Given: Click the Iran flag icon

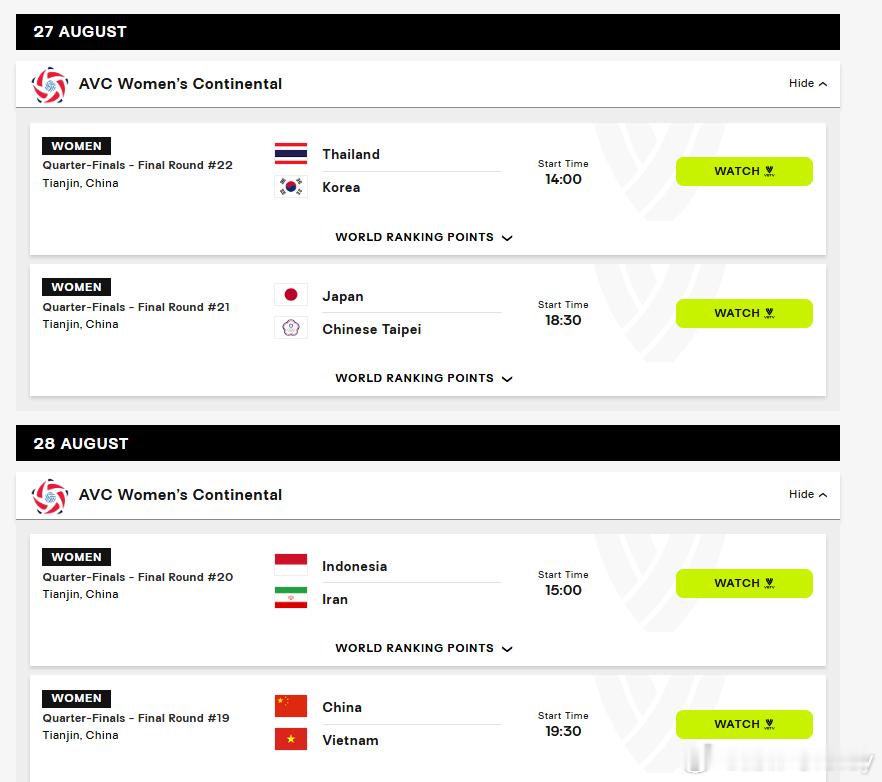Looking at the screenshot, I should tap(291, 597).
